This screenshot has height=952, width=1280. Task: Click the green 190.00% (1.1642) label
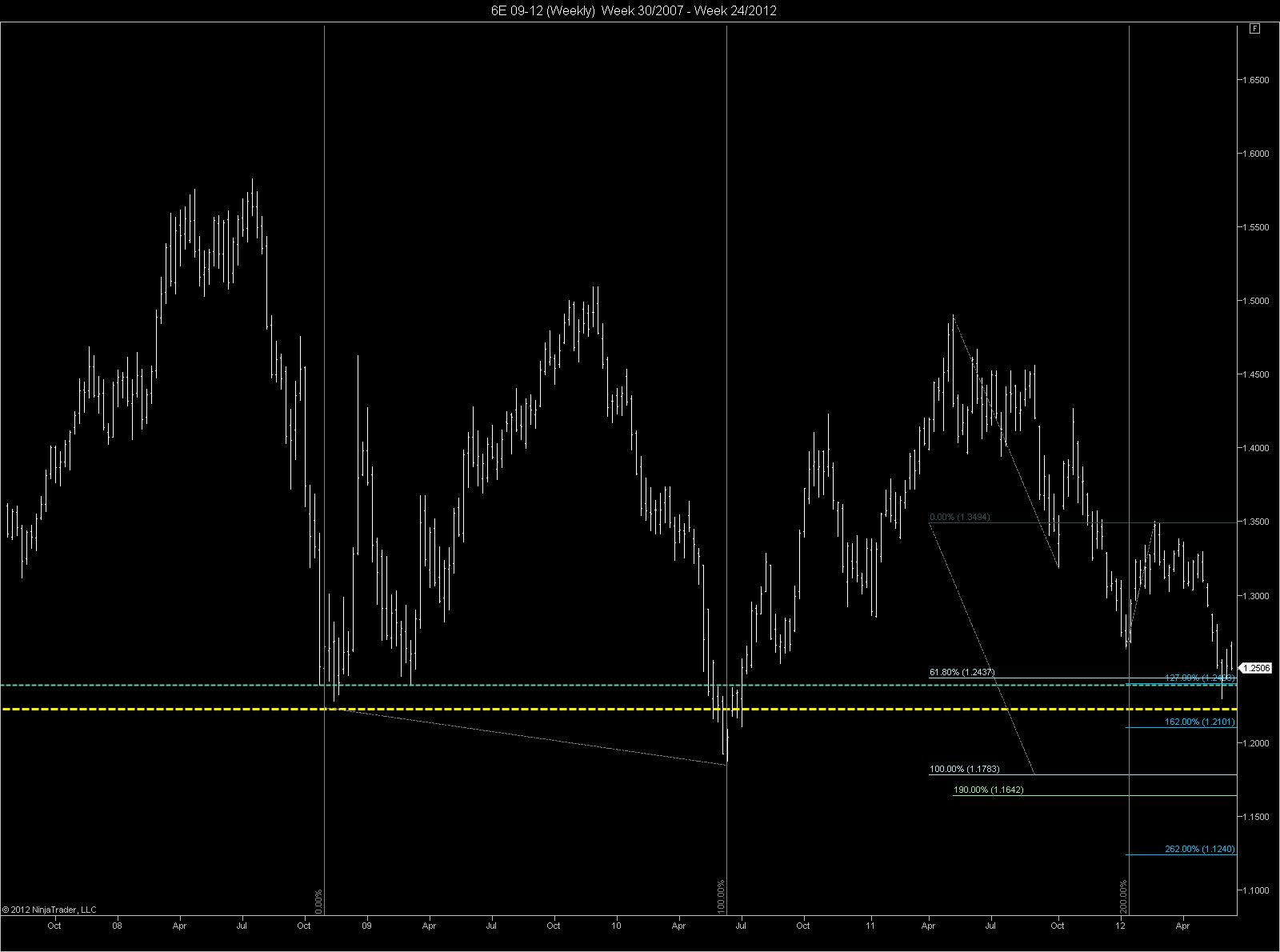tap(989, 790)
